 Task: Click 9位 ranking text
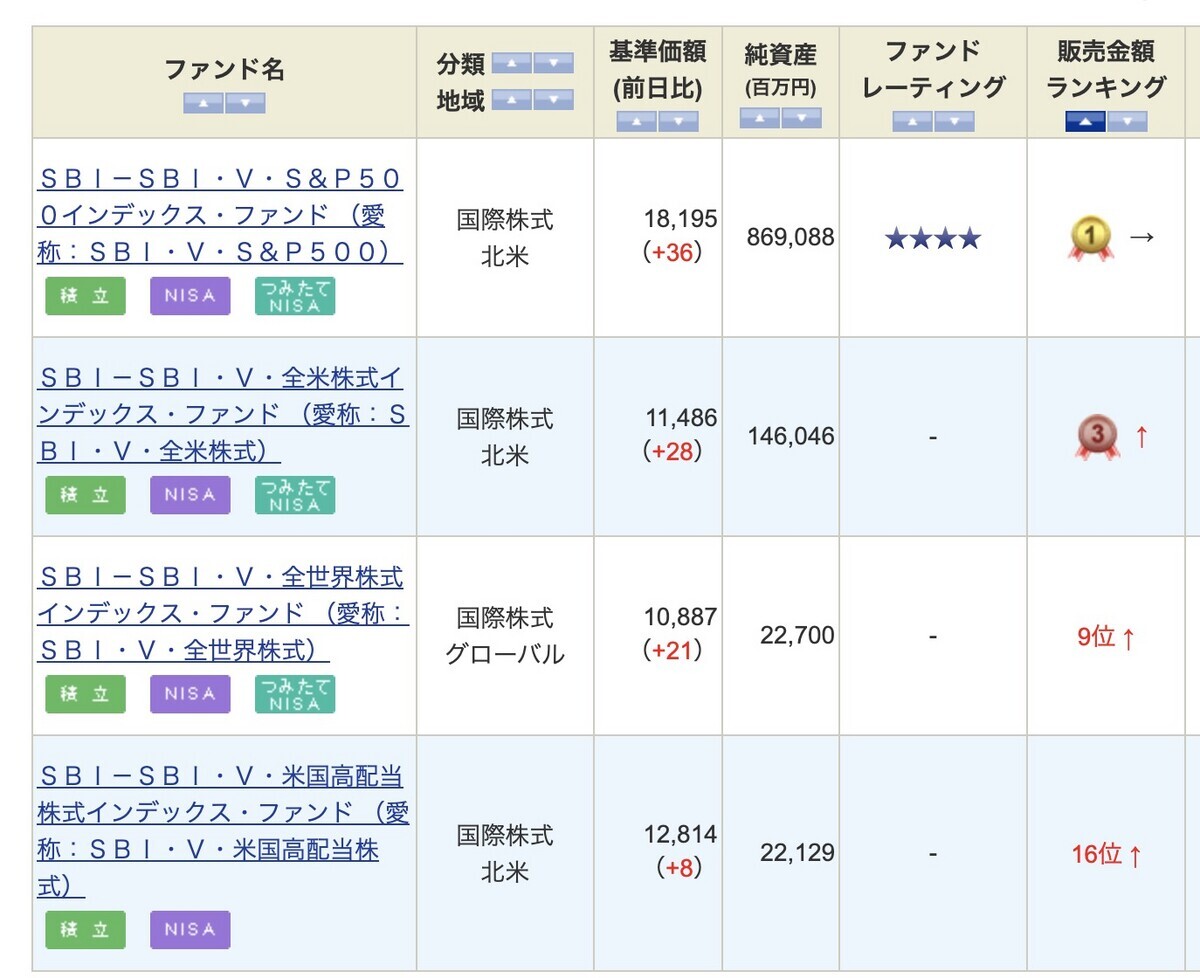[1096, 637]
